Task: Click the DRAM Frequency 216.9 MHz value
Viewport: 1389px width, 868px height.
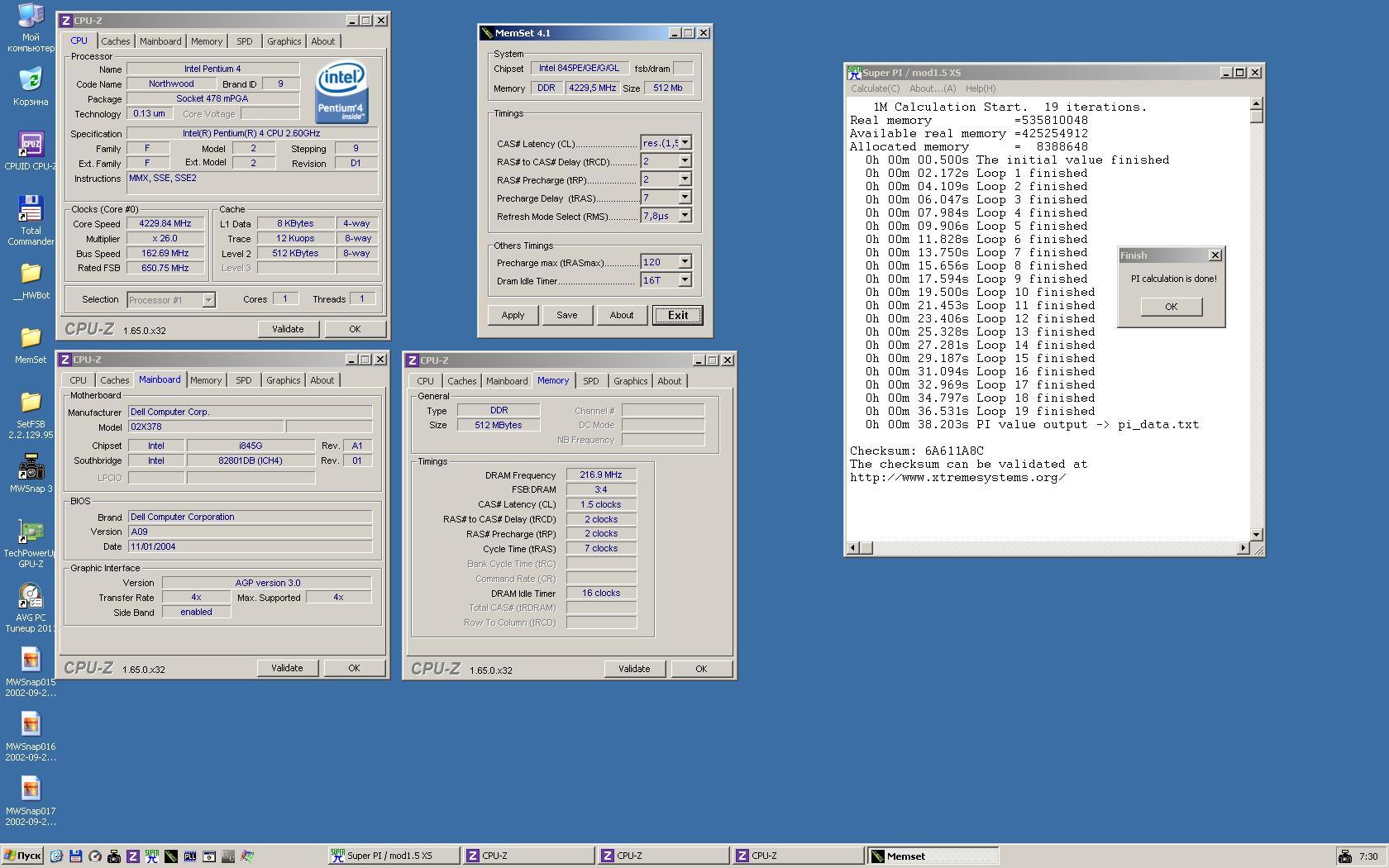Action: point(601,475)
